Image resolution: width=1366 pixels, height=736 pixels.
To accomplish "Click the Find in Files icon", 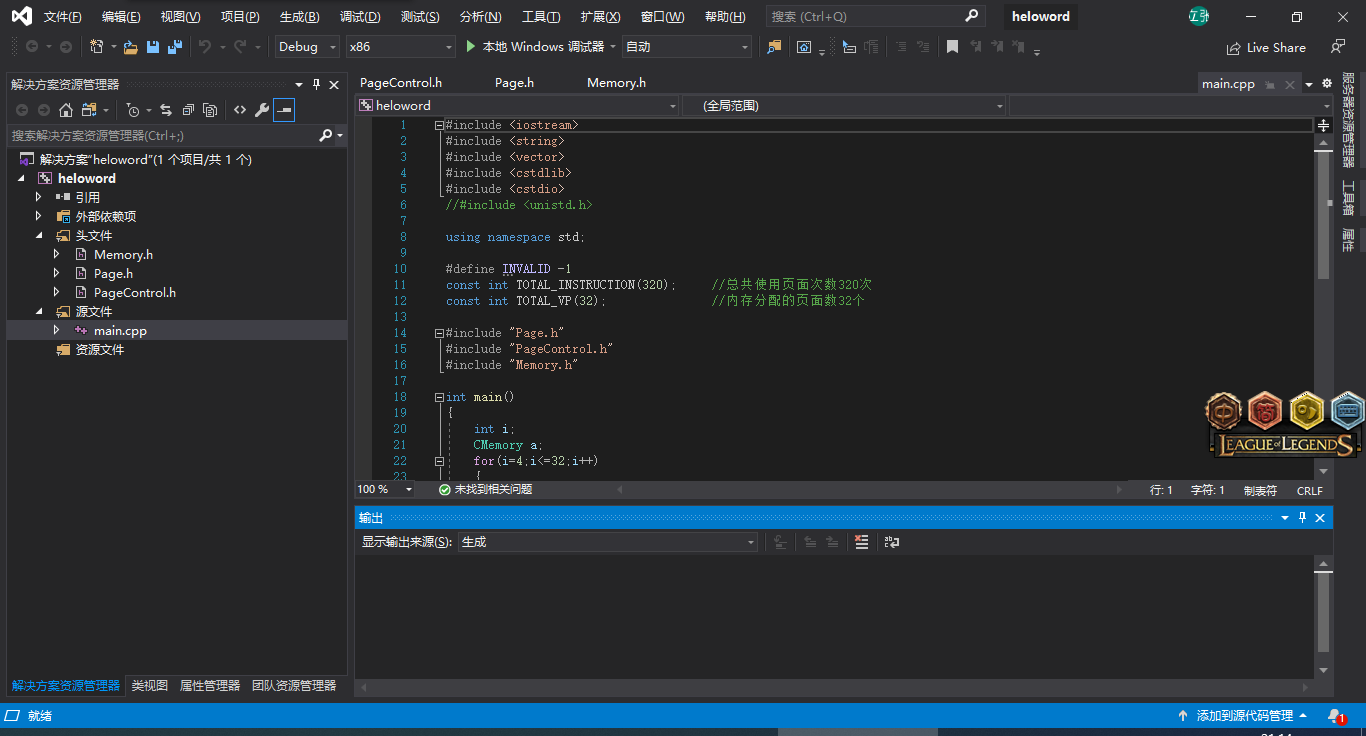I will [x=773, y=47].
